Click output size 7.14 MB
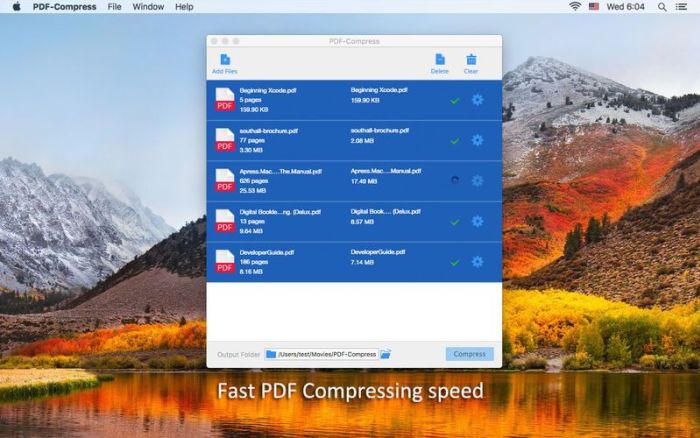This screenshot has height=438, width=700. click(x=362, y=263)
